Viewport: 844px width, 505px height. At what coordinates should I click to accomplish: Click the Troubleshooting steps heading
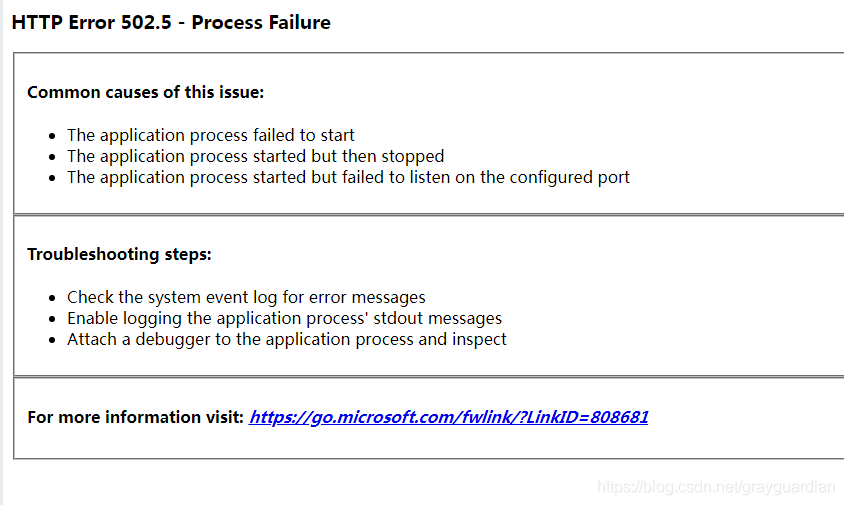coord(119,254)
